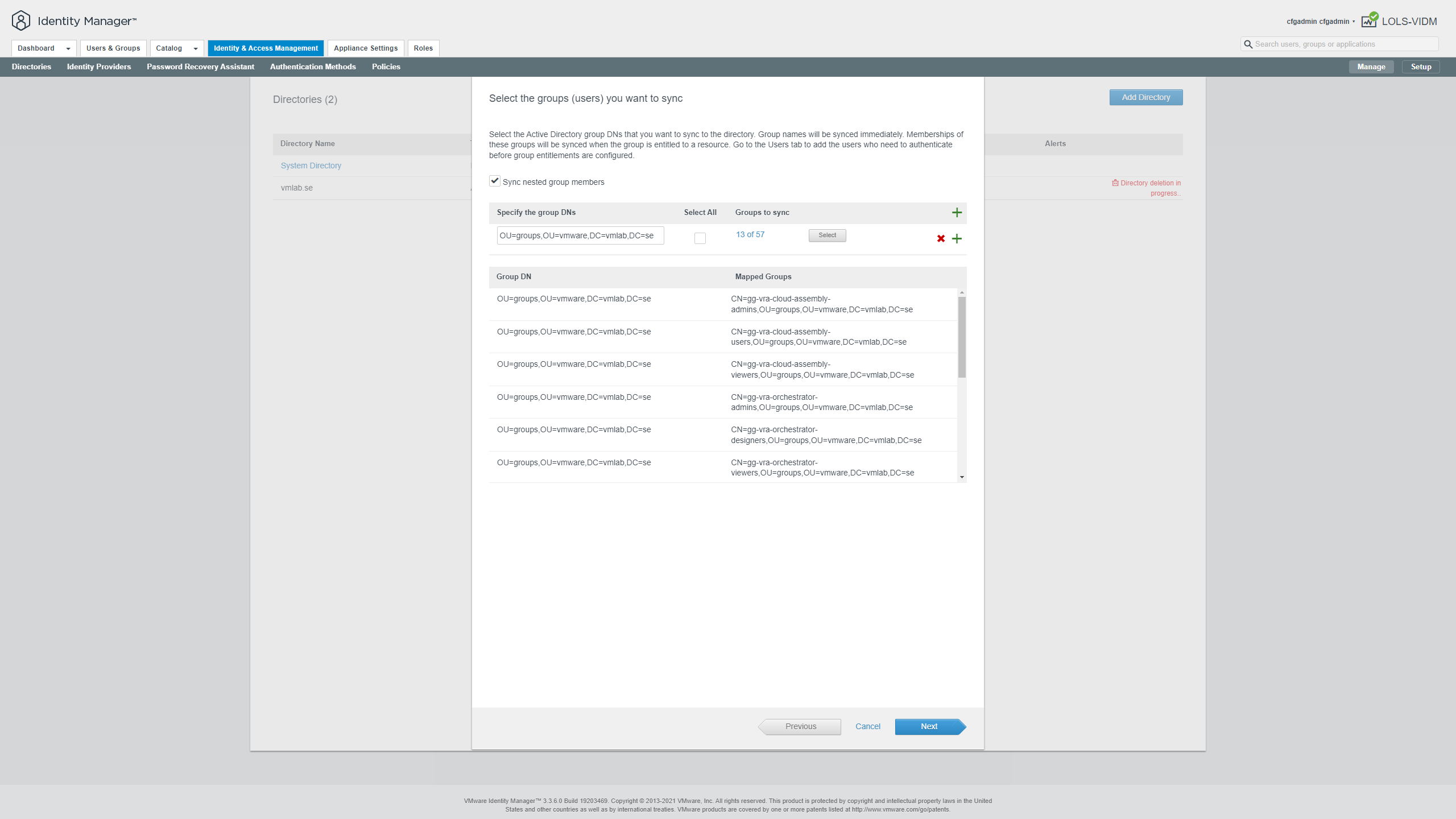Click the gg-vra-orchestrator-viewers mapped group
The height and width of the screenshot is (819, 1456).
click(x=822, y=468)
